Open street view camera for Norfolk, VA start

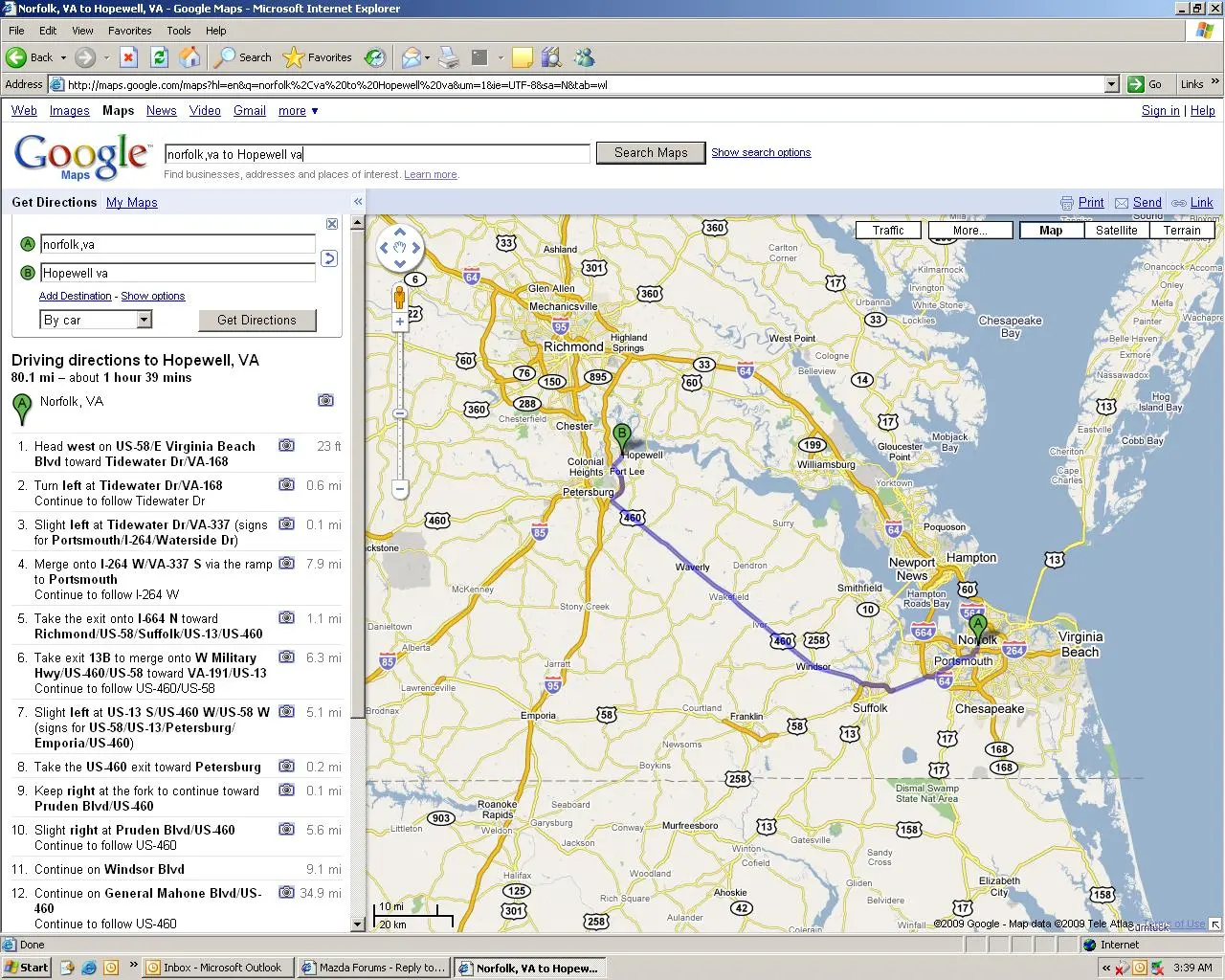325,400
